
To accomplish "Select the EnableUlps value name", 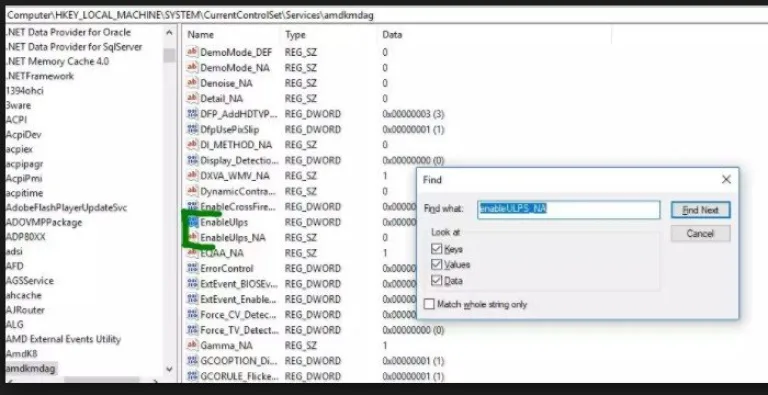I will click(224, 222).
